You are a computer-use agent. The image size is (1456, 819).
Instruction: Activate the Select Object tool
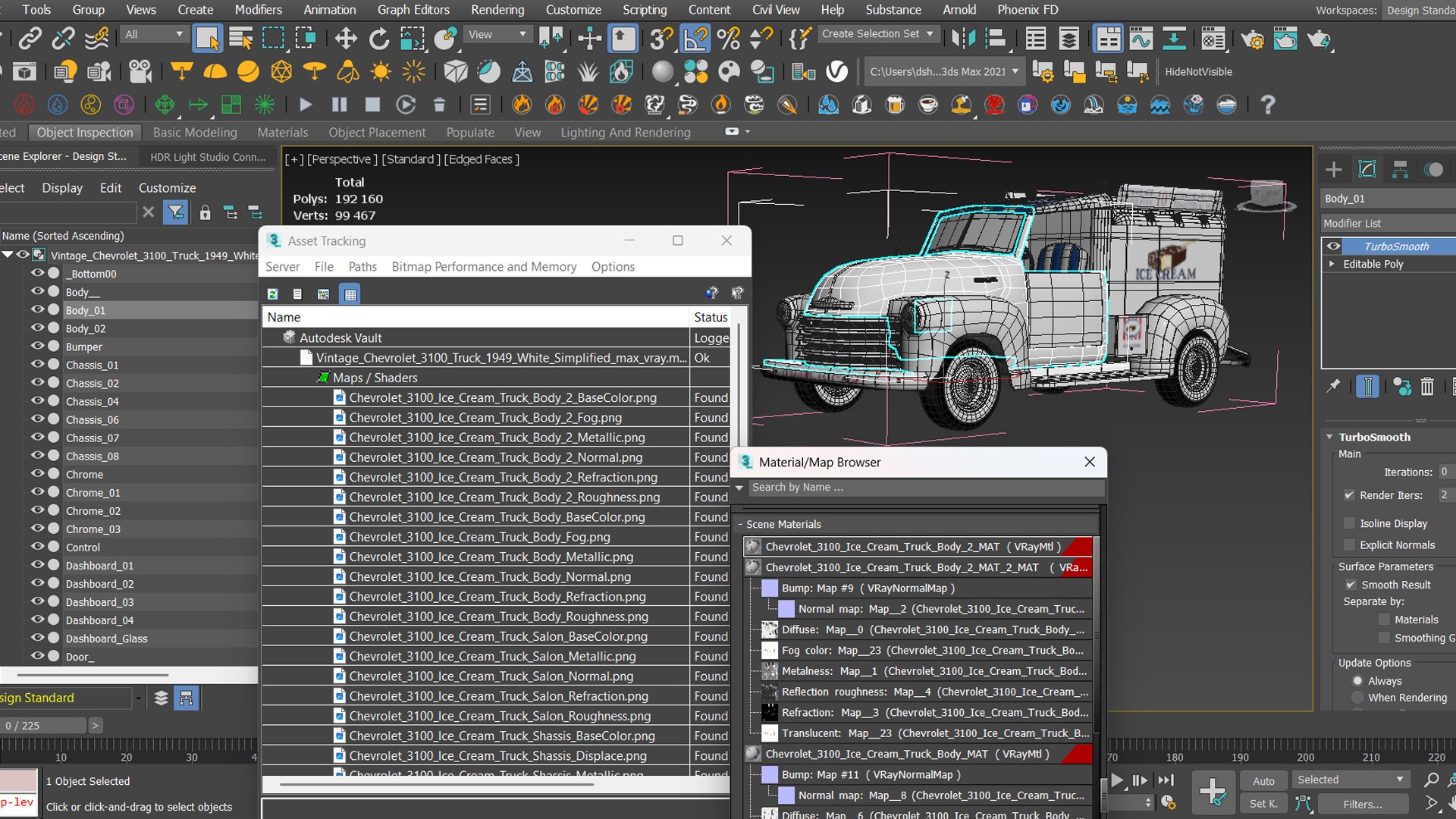click(x=207, y=38)
